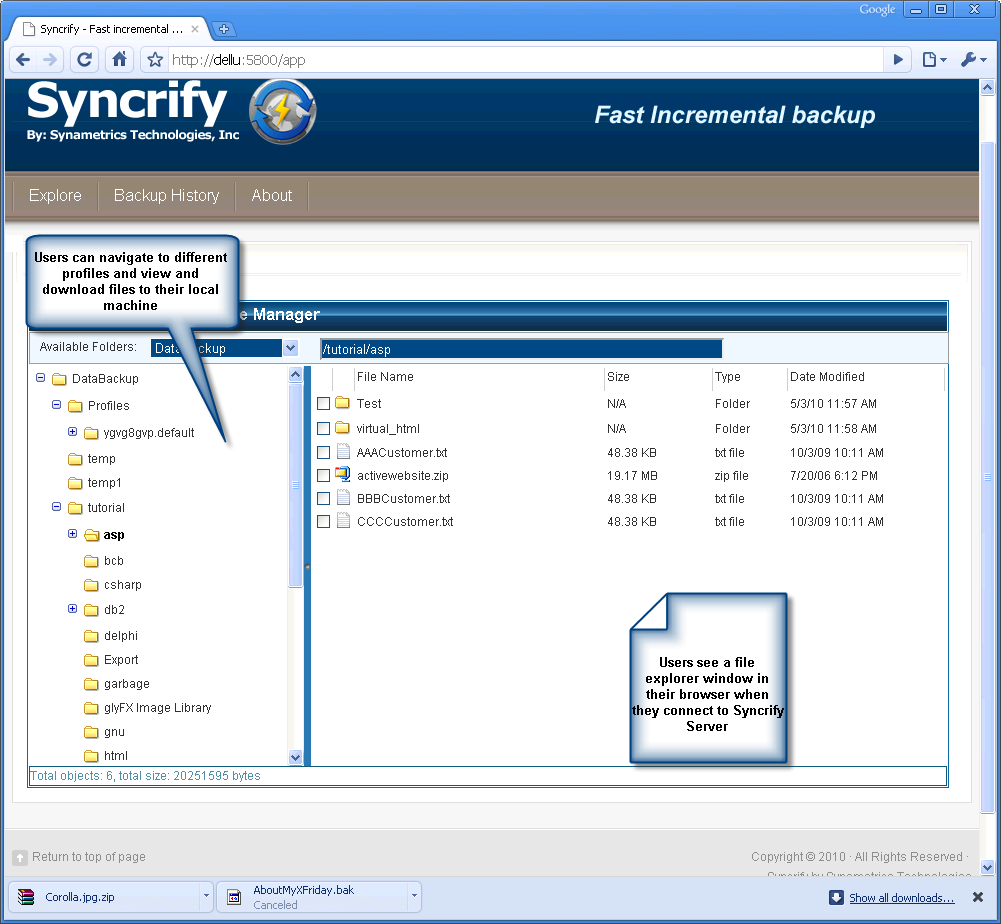The width and height of the screenshot is (1001, 924).
Task: Click the Return to top arrow icon
Action: [20, 858]
